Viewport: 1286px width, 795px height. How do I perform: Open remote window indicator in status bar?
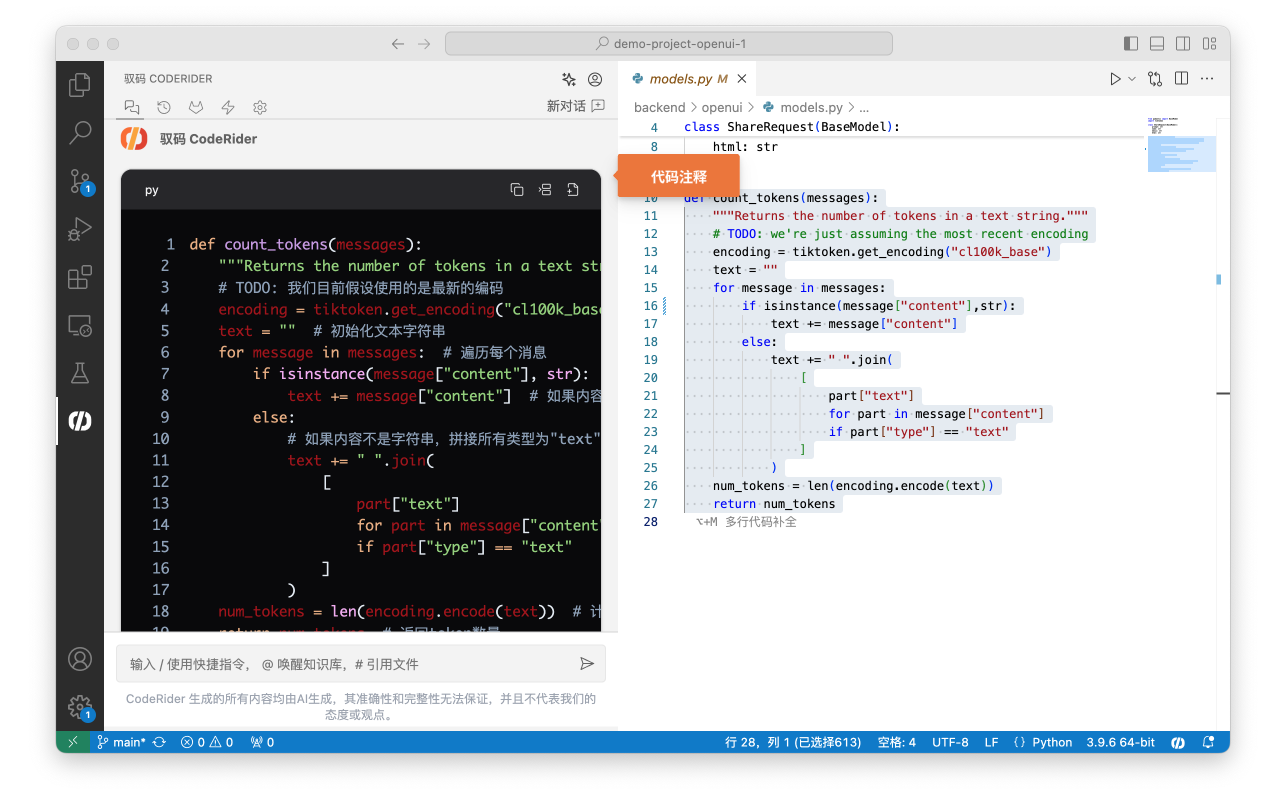pos(72,742)
